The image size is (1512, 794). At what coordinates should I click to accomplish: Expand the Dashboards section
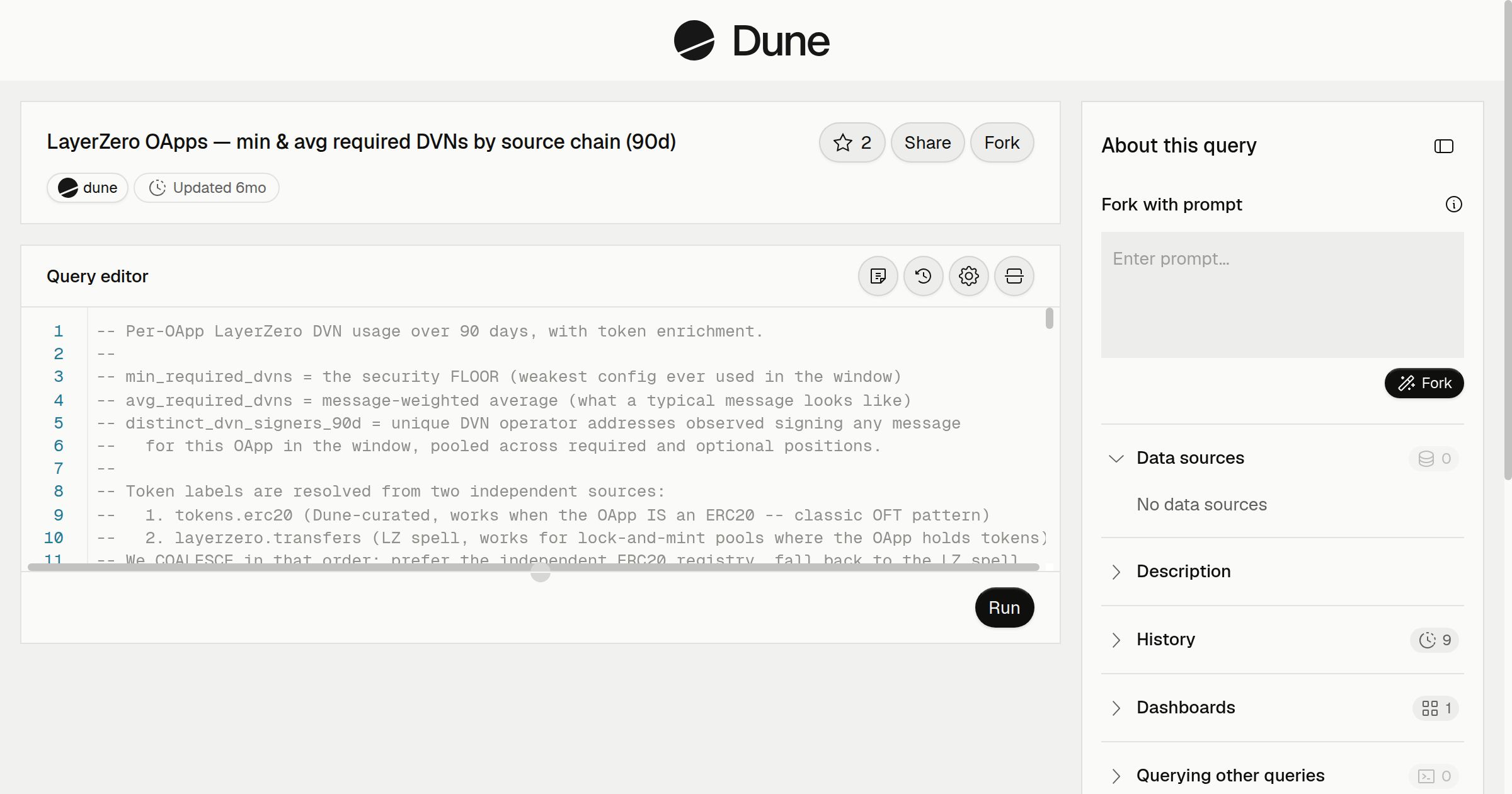tap(1116, 708)
